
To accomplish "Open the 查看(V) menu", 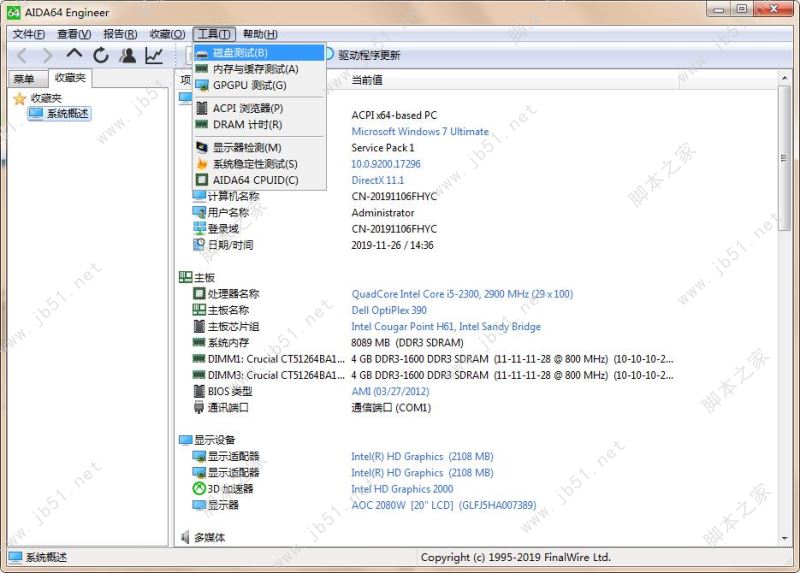I will coord(74,34).
